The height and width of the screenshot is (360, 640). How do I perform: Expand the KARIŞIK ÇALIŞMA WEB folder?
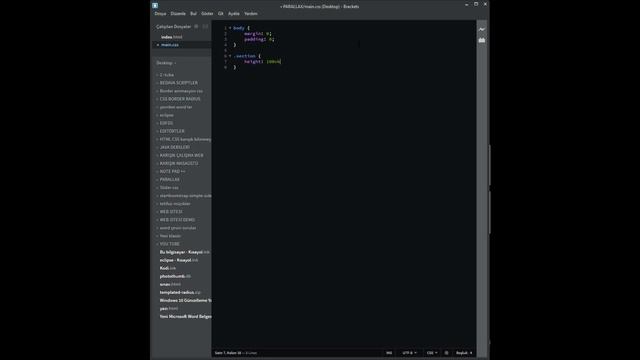point(181,156)
